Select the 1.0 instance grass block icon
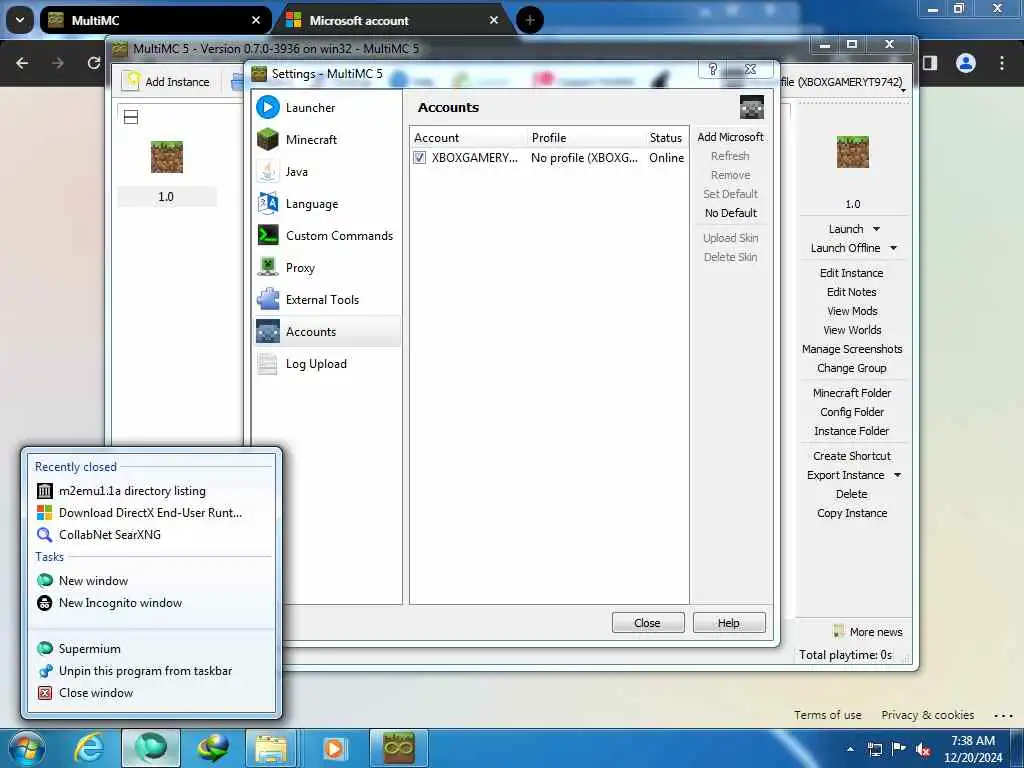 [x=167, y=157]
